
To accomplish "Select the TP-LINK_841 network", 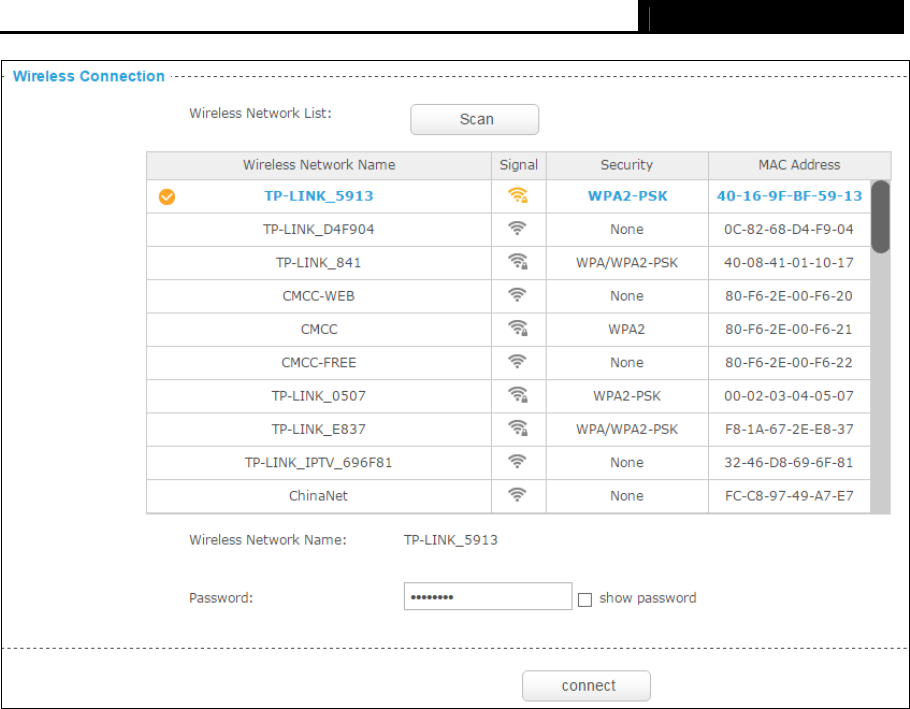I will pos(319,263).
